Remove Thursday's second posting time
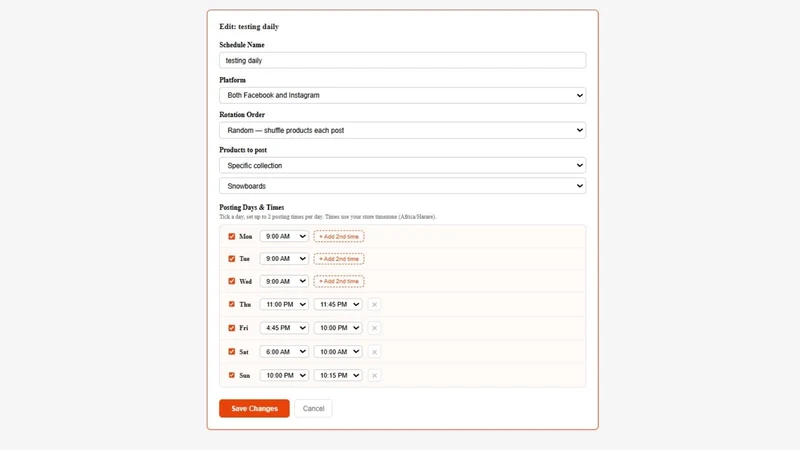 (x=374, y=305)
